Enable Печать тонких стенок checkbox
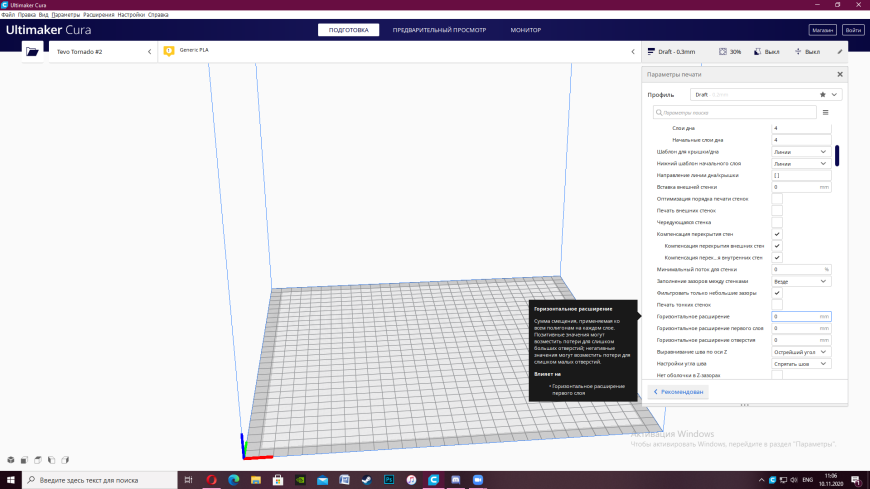The image size is (870, 489). pyautogui.click(x=777, y=305)
